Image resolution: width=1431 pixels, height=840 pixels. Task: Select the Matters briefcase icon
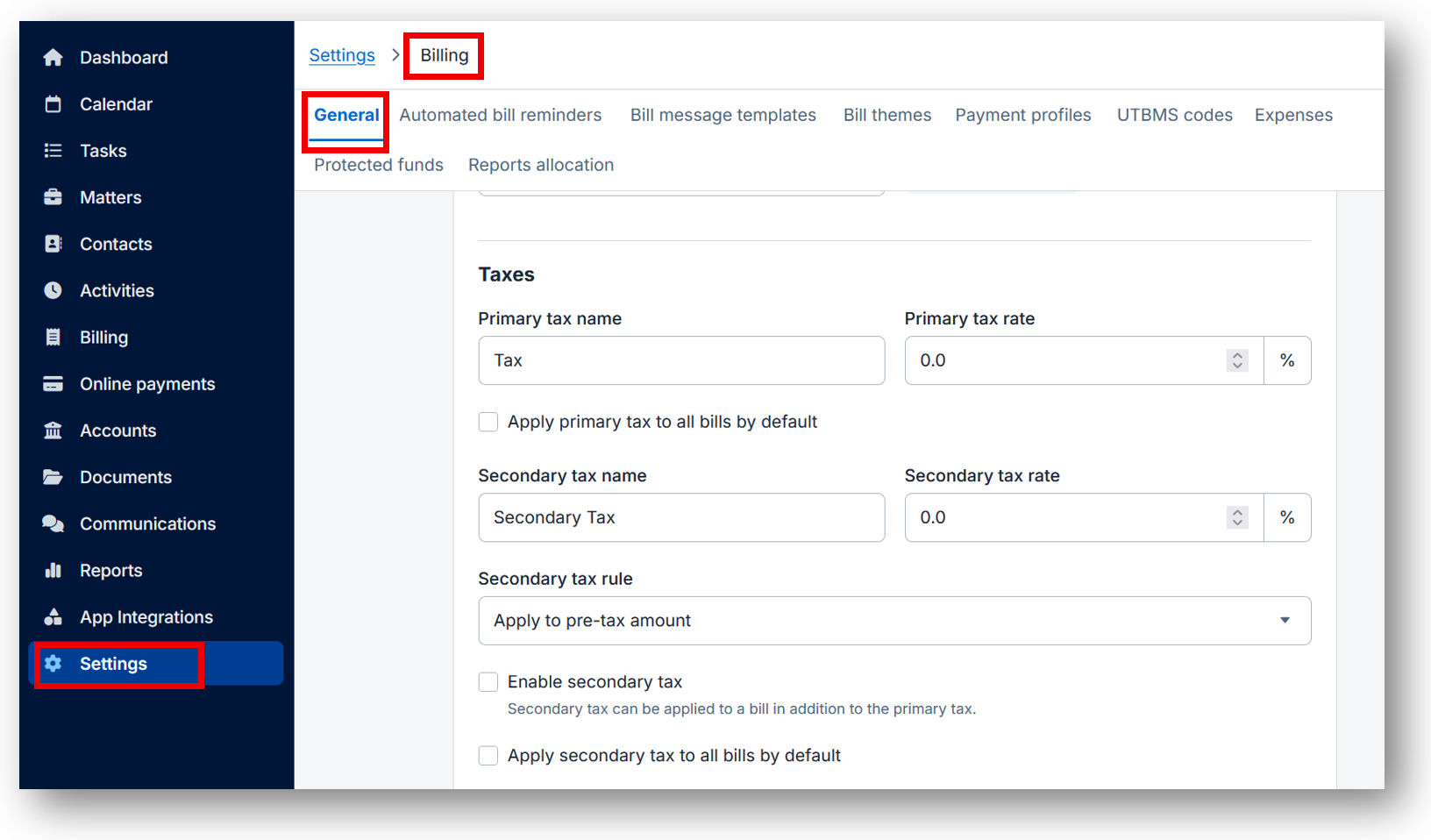pos(53,196)
